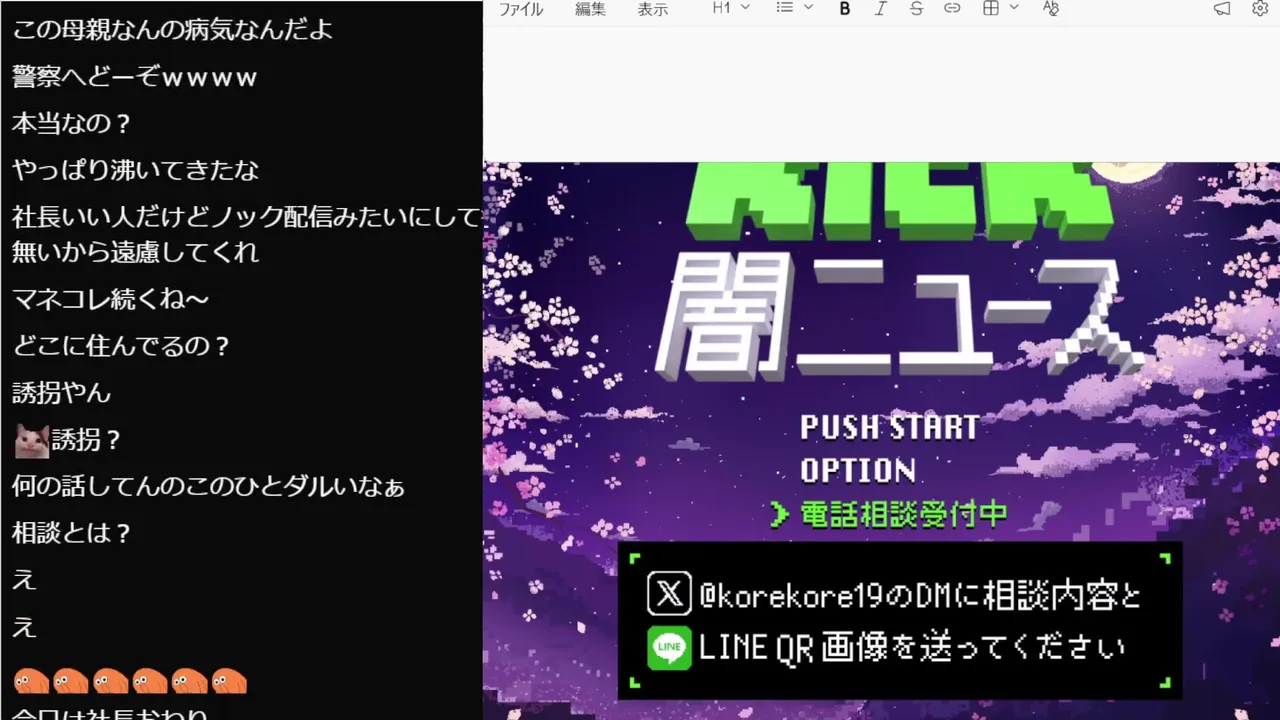
Task: Click the LINE QR 画像を送ってください text
Action: 912,649
